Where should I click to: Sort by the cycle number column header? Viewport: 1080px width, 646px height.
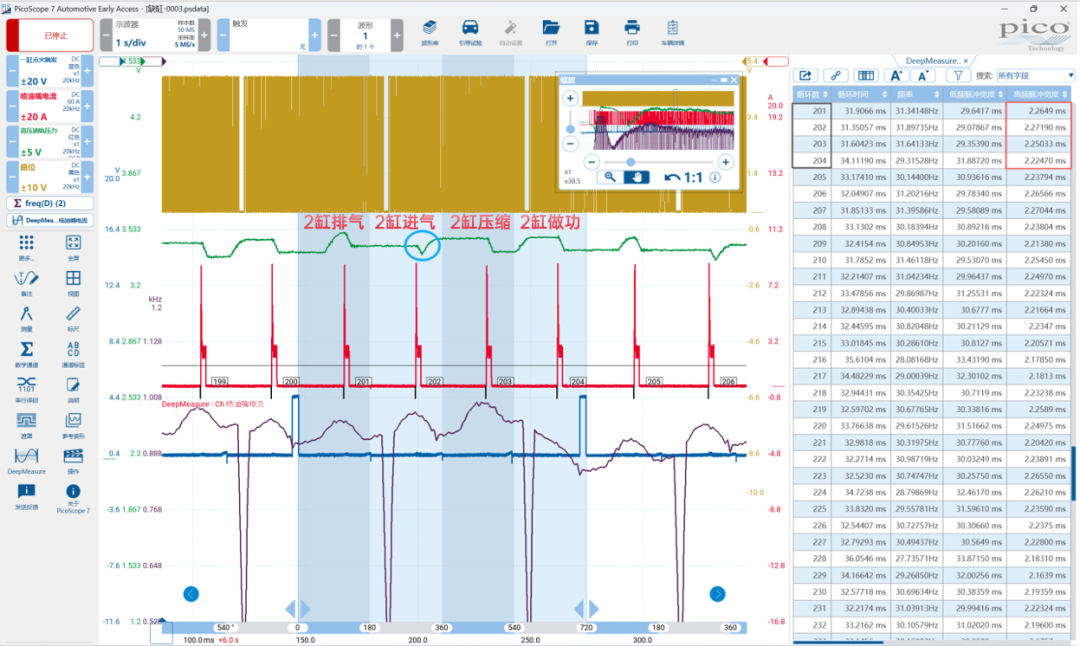pos(811,94)
